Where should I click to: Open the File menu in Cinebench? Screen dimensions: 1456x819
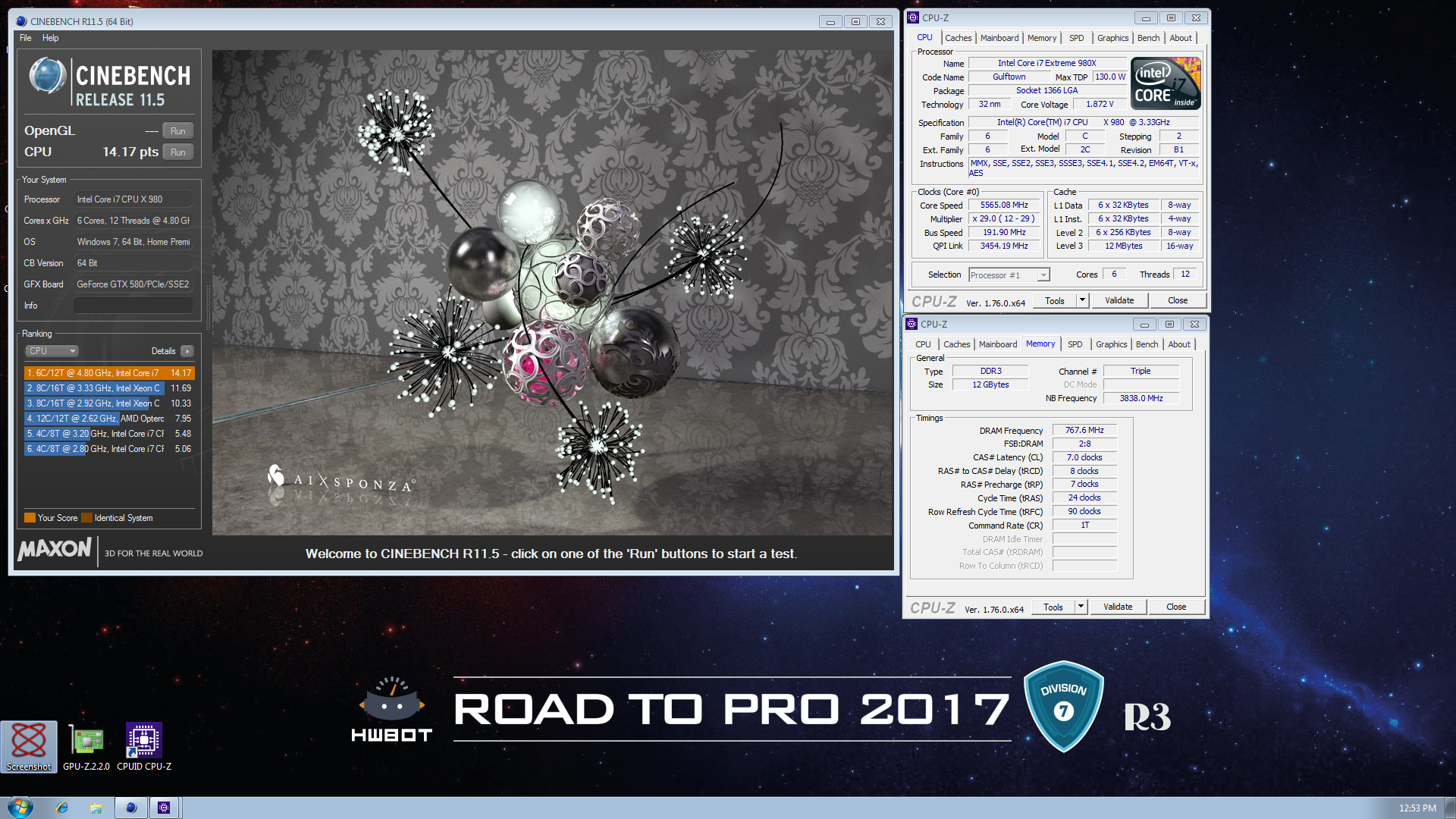click(x=26, y=38)
